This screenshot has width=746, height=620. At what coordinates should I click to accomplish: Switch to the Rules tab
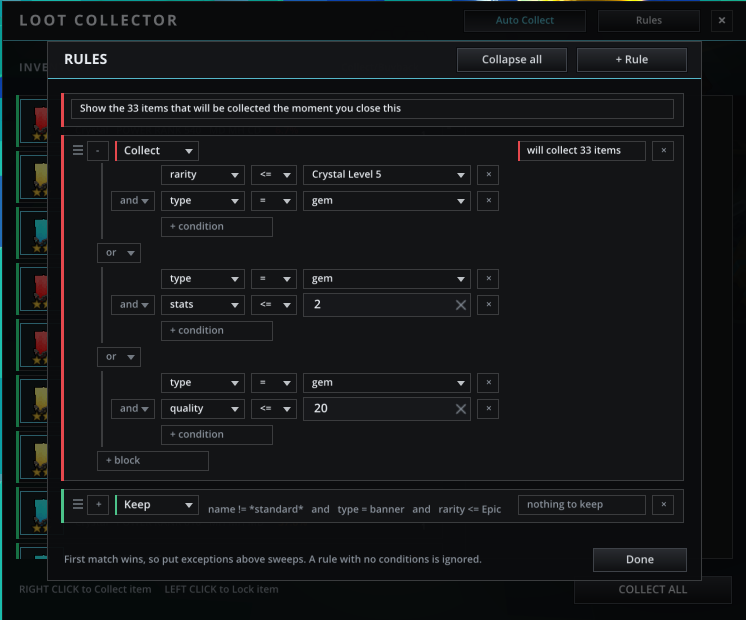pyautogui.click(x=648, y=20)
